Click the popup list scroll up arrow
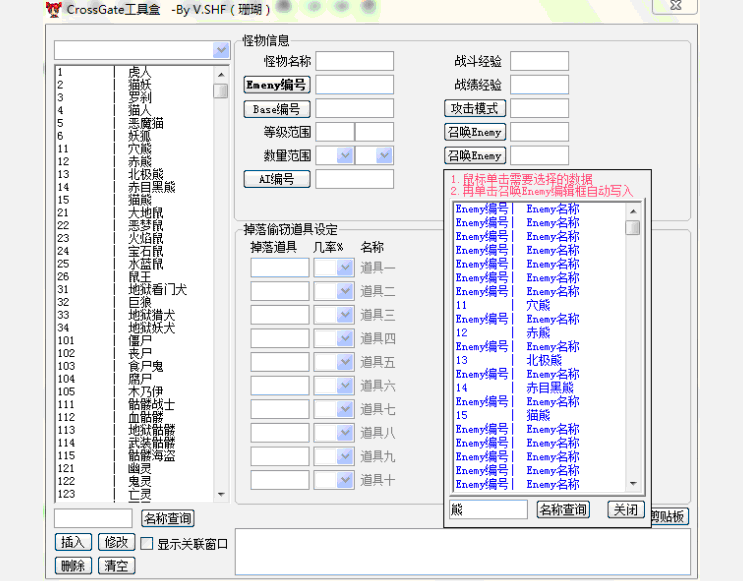The image size is (743, 581). point(633,211)
